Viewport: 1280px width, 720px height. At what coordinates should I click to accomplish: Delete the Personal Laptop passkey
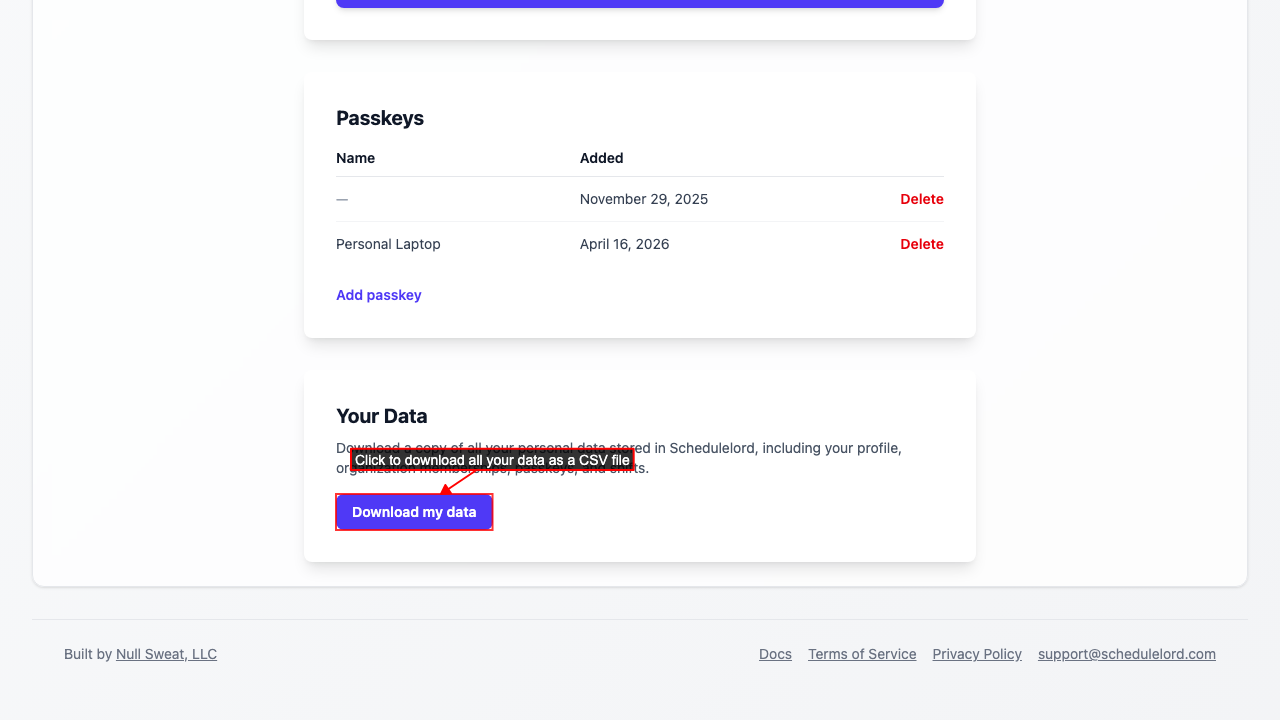coord(921,244)
